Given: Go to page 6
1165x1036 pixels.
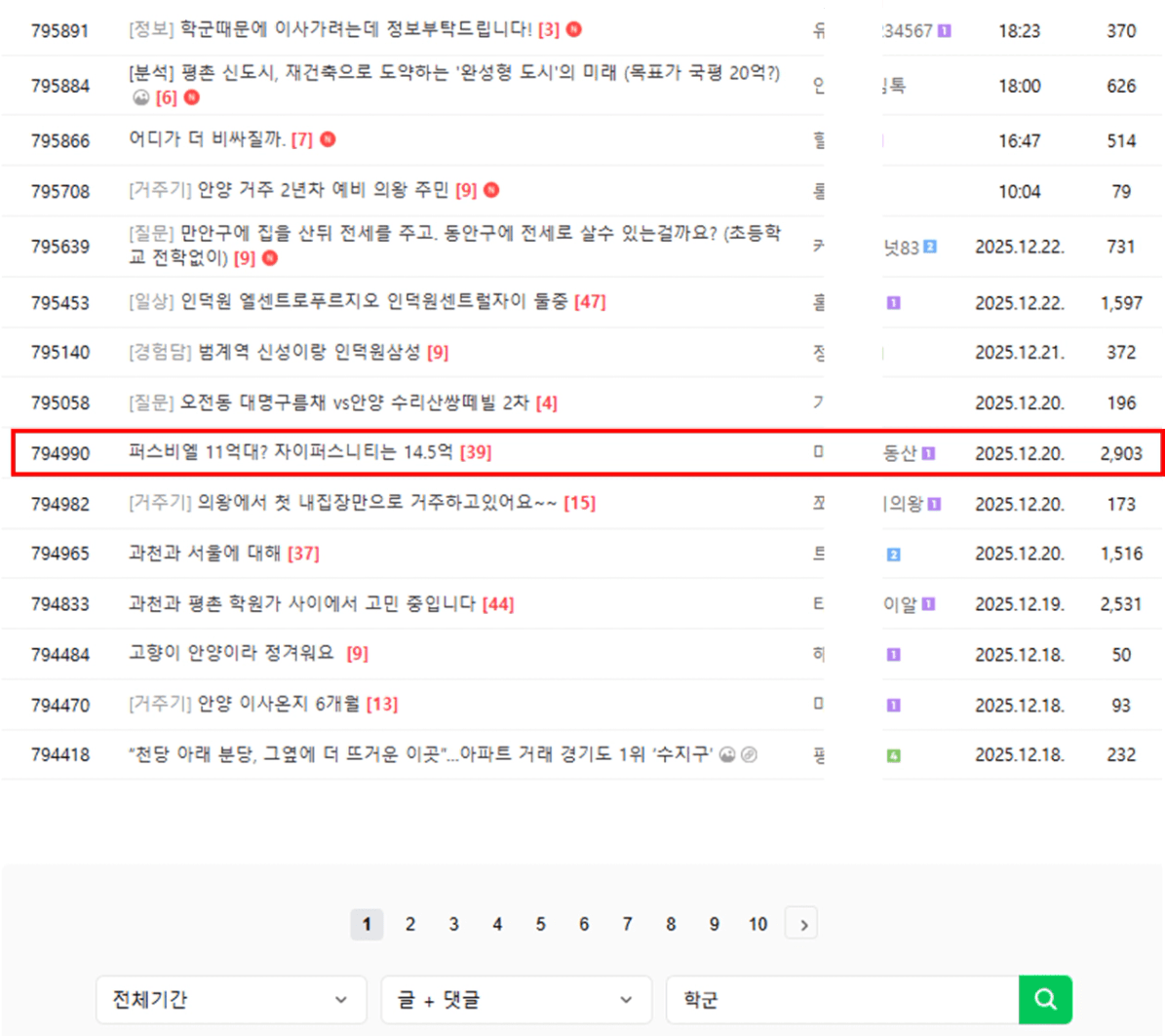Looking at the screenshot, I should pyautogui.click(x=584, y=924).
